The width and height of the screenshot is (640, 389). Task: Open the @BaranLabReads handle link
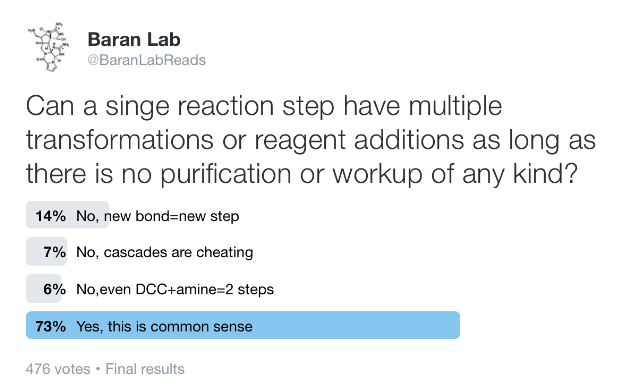tap(146, 60)
